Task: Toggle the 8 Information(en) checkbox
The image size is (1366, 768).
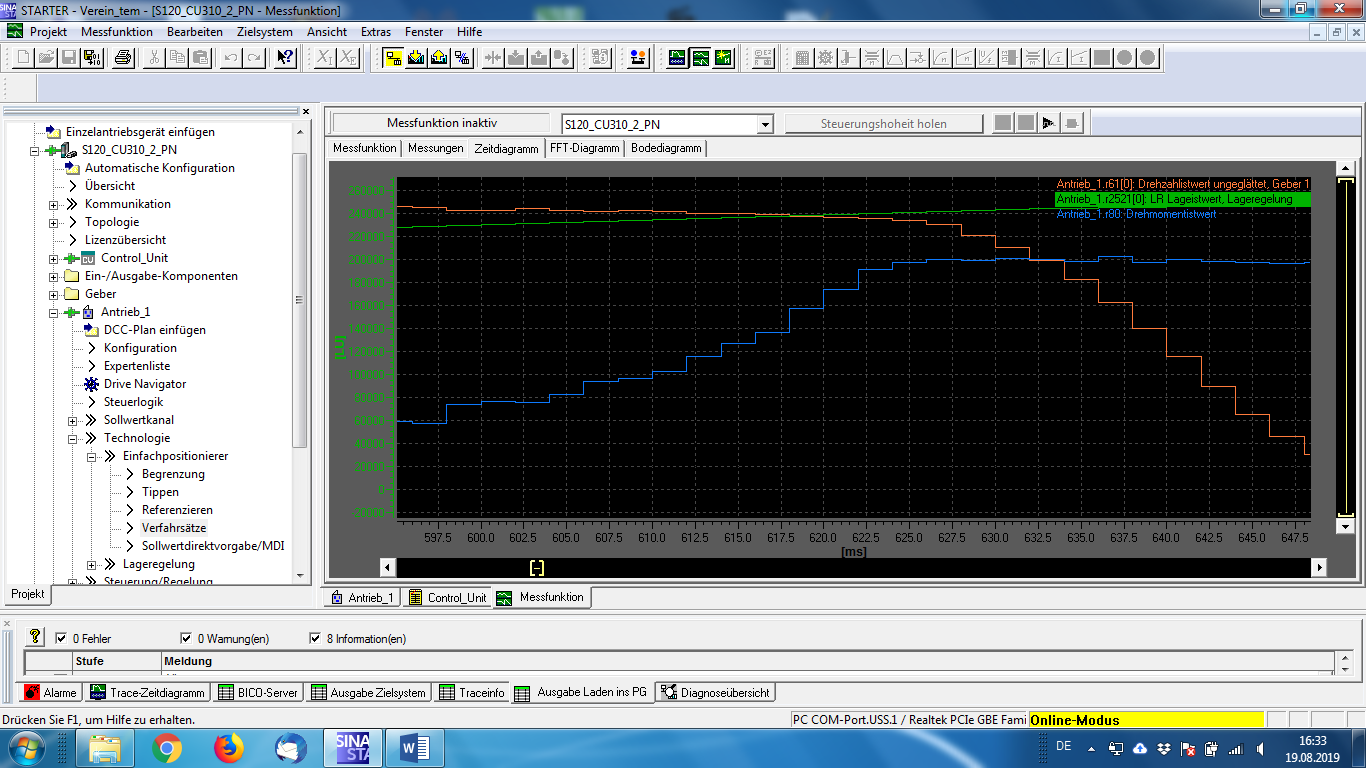Action: click(317, 638)
